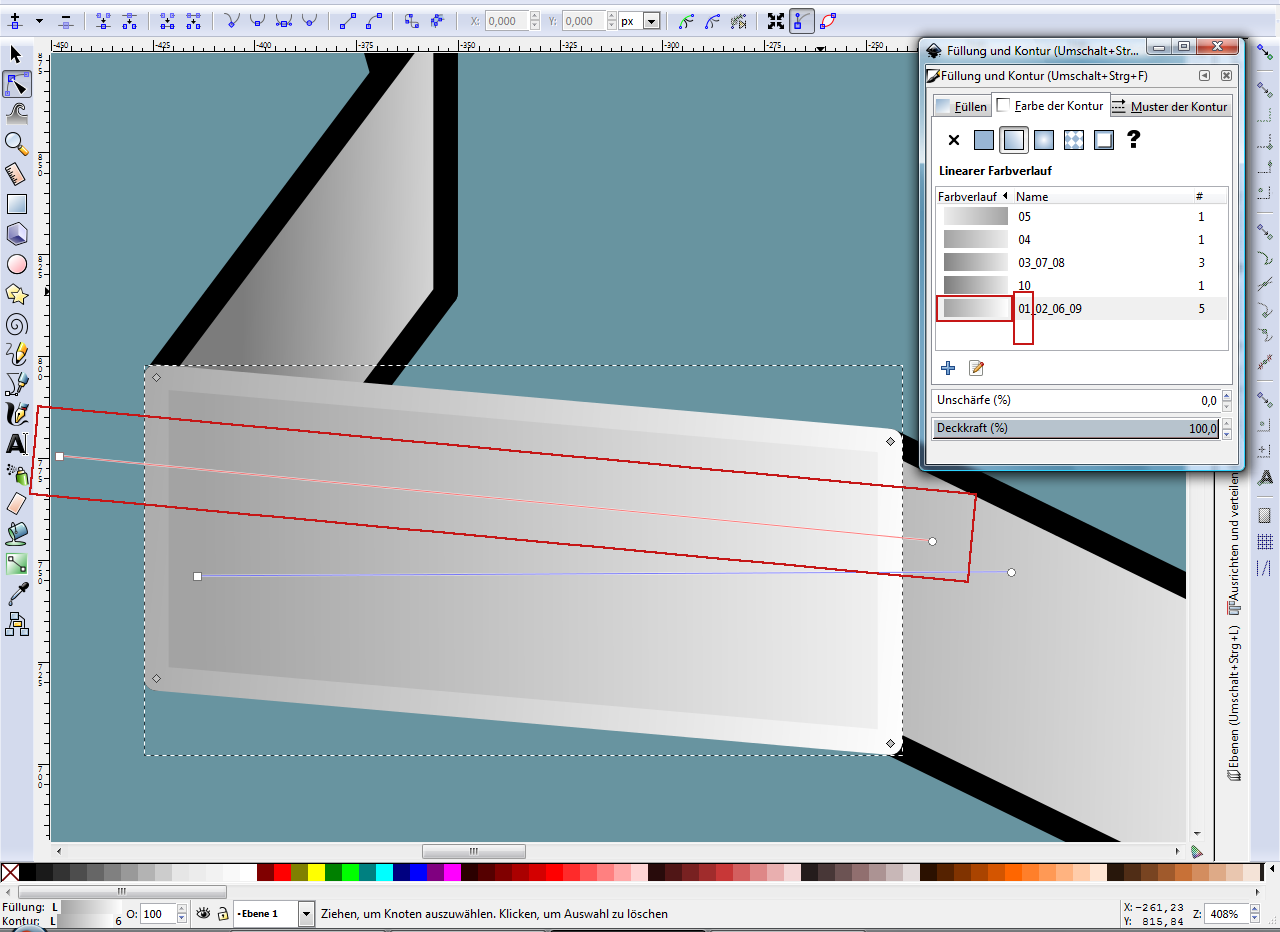Switch to the Füllen tab

click(x=962, y=106)
